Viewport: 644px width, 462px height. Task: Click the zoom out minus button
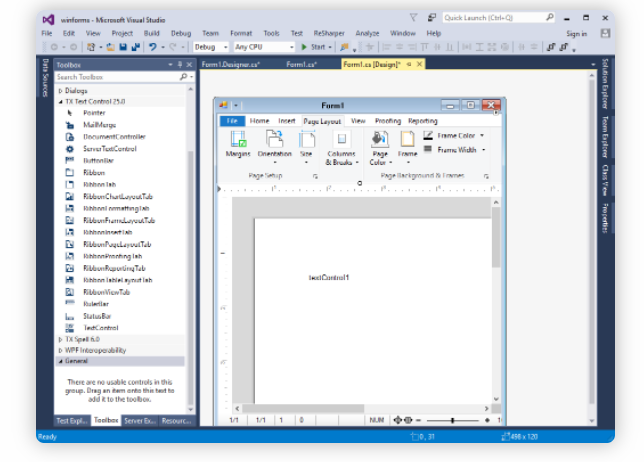click(419, 420)
